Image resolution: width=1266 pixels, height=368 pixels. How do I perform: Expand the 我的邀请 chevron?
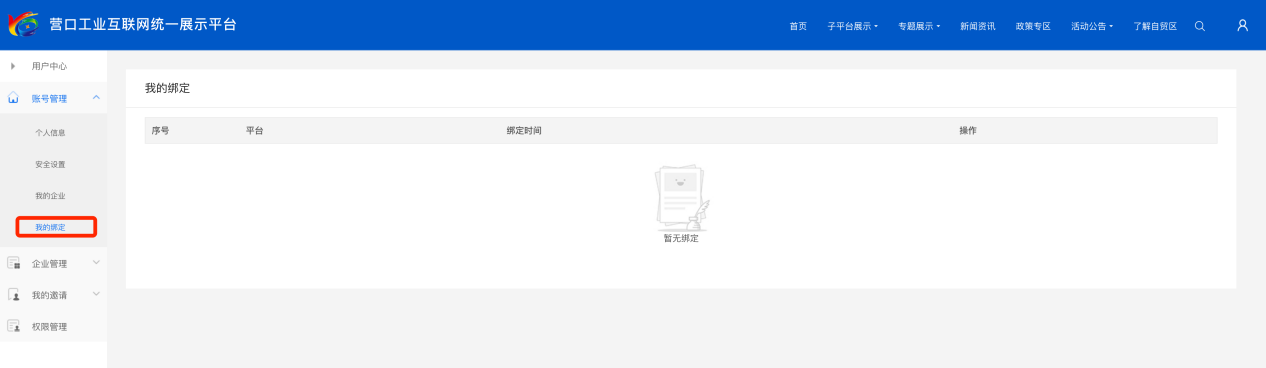pos(96,294)
